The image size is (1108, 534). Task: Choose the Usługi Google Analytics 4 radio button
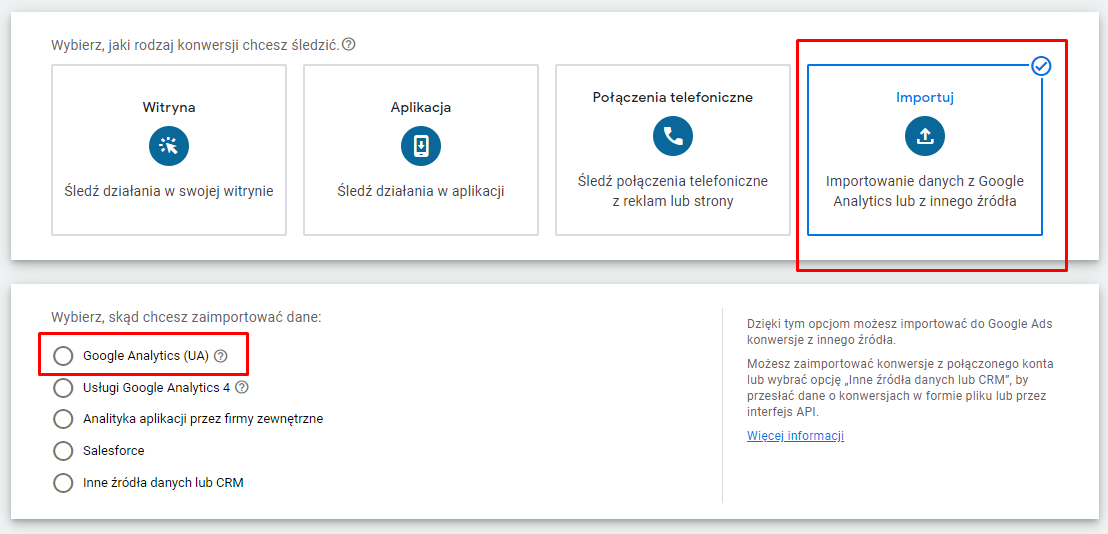pos(64,388)
